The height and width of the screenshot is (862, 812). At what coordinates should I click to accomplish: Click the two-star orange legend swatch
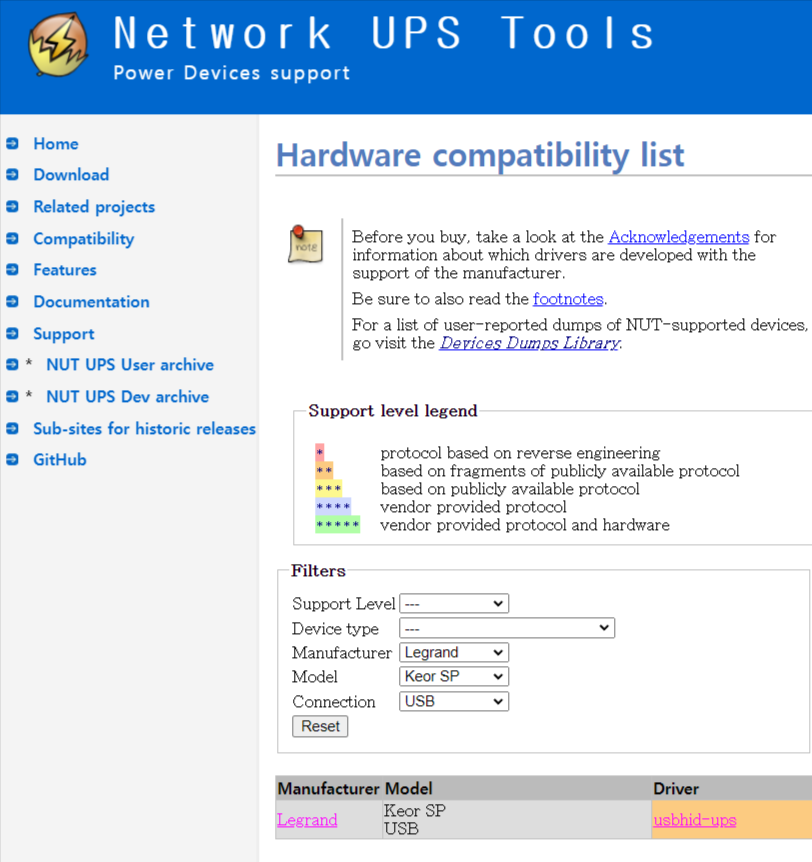click(324, 471)
